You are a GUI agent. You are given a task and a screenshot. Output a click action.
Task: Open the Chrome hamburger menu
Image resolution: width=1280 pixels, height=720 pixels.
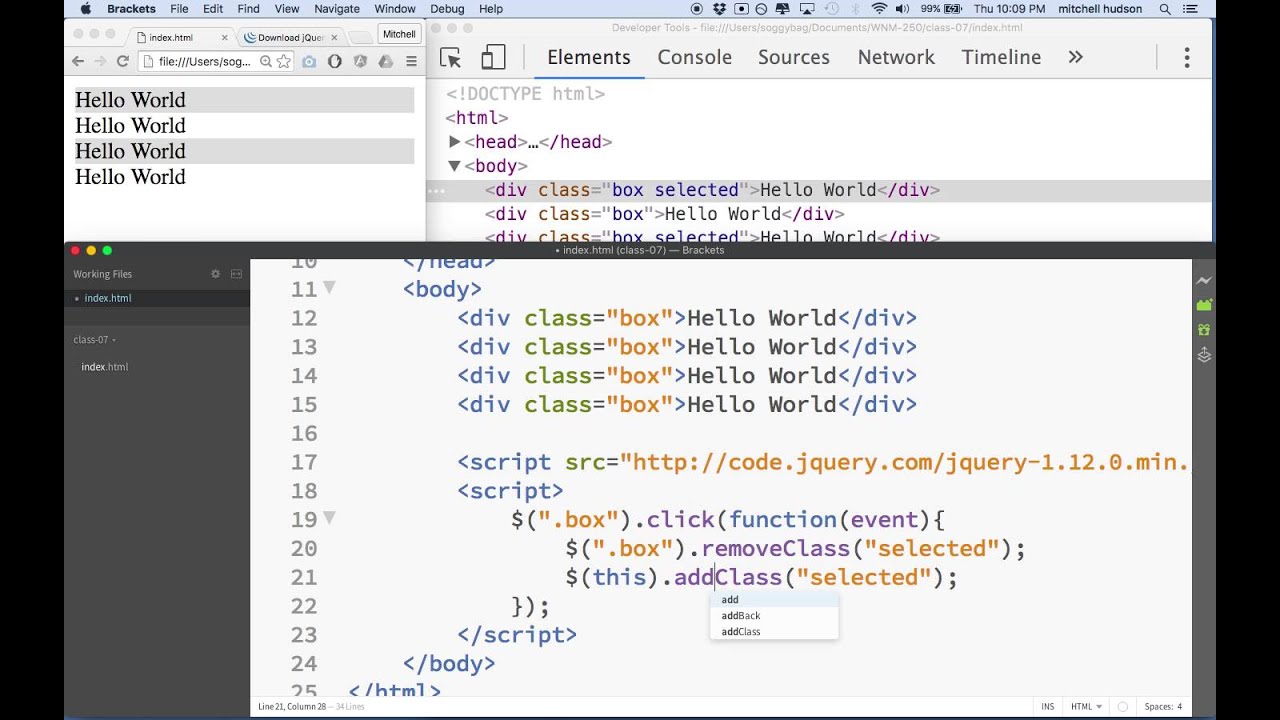411,61
